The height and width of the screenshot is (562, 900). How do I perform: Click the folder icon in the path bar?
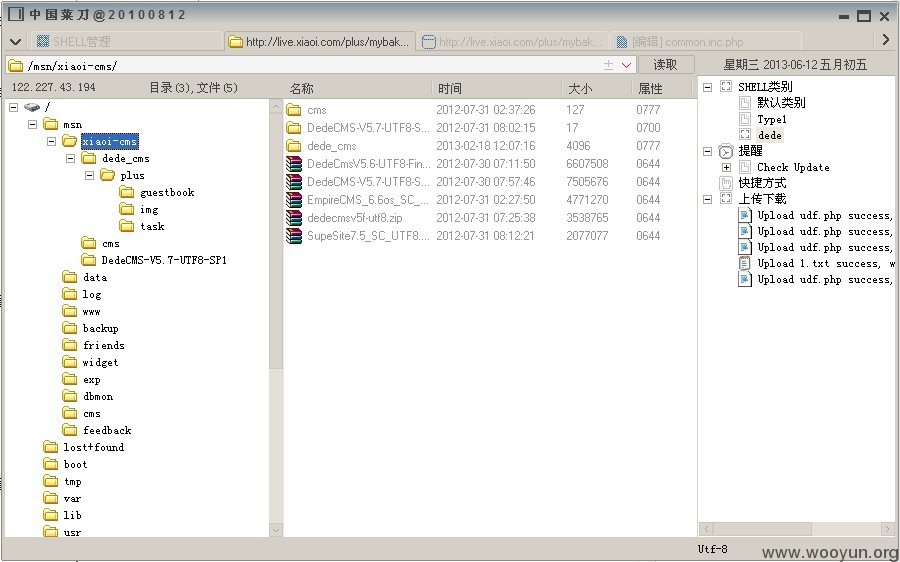16,65
